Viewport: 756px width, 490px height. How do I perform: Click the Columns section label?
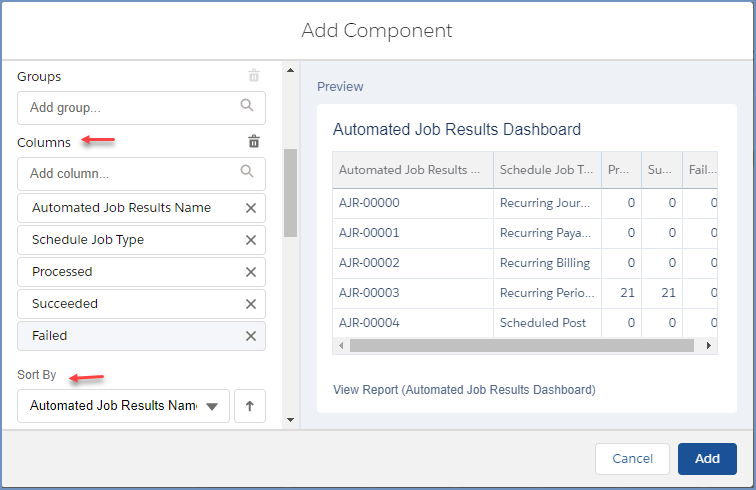[44, 143]
